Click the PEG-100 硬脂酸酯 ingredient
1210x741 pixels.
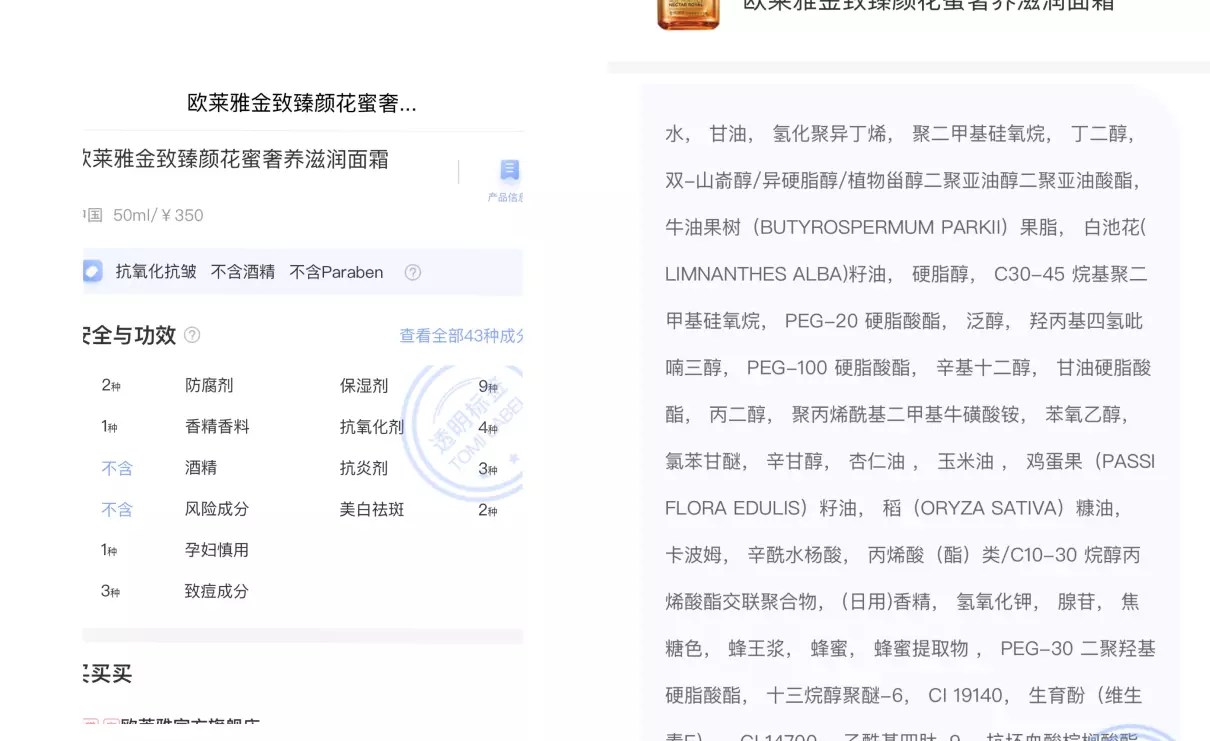tap(830, 368)
